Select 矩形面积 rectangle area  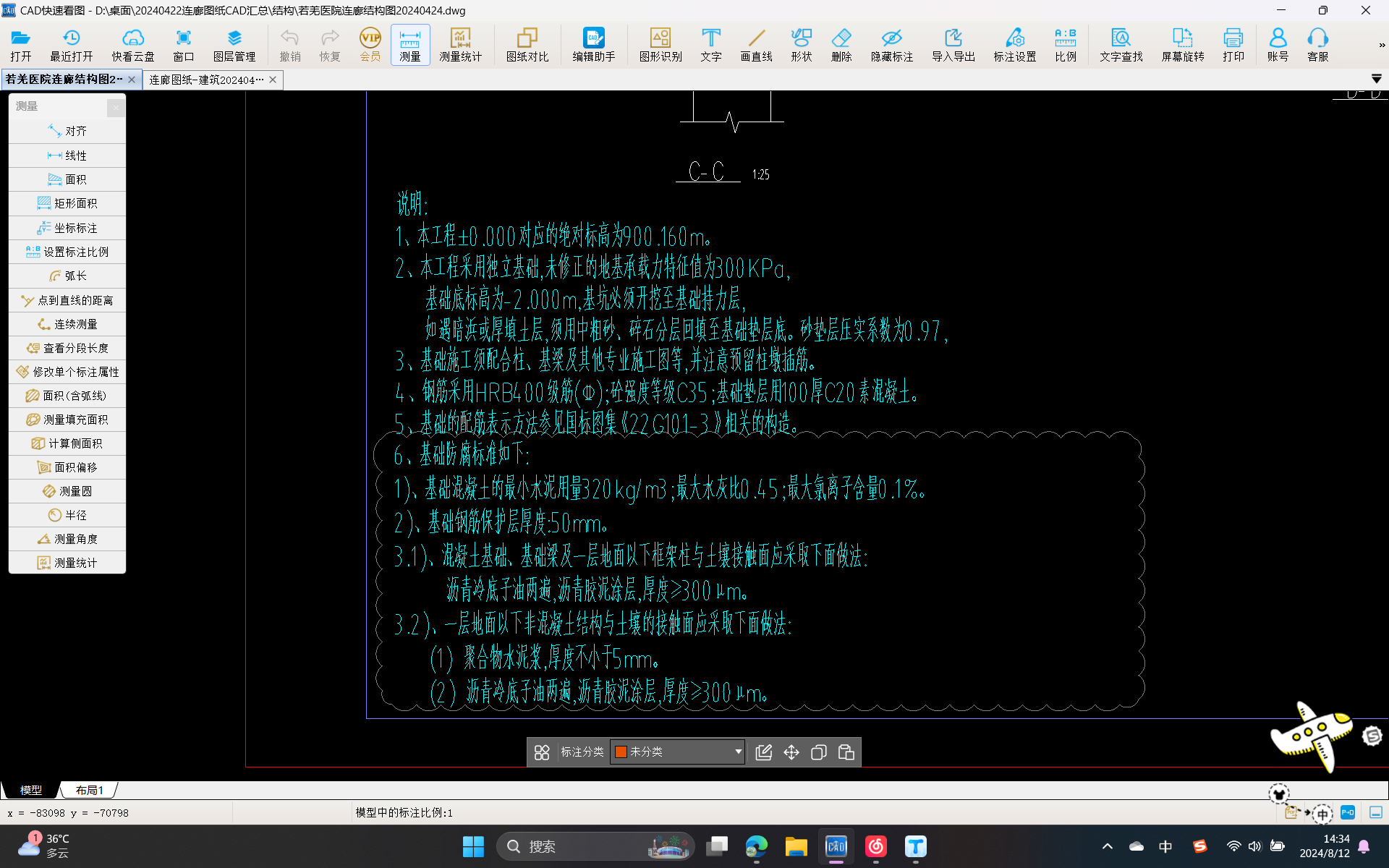[67, 203]
